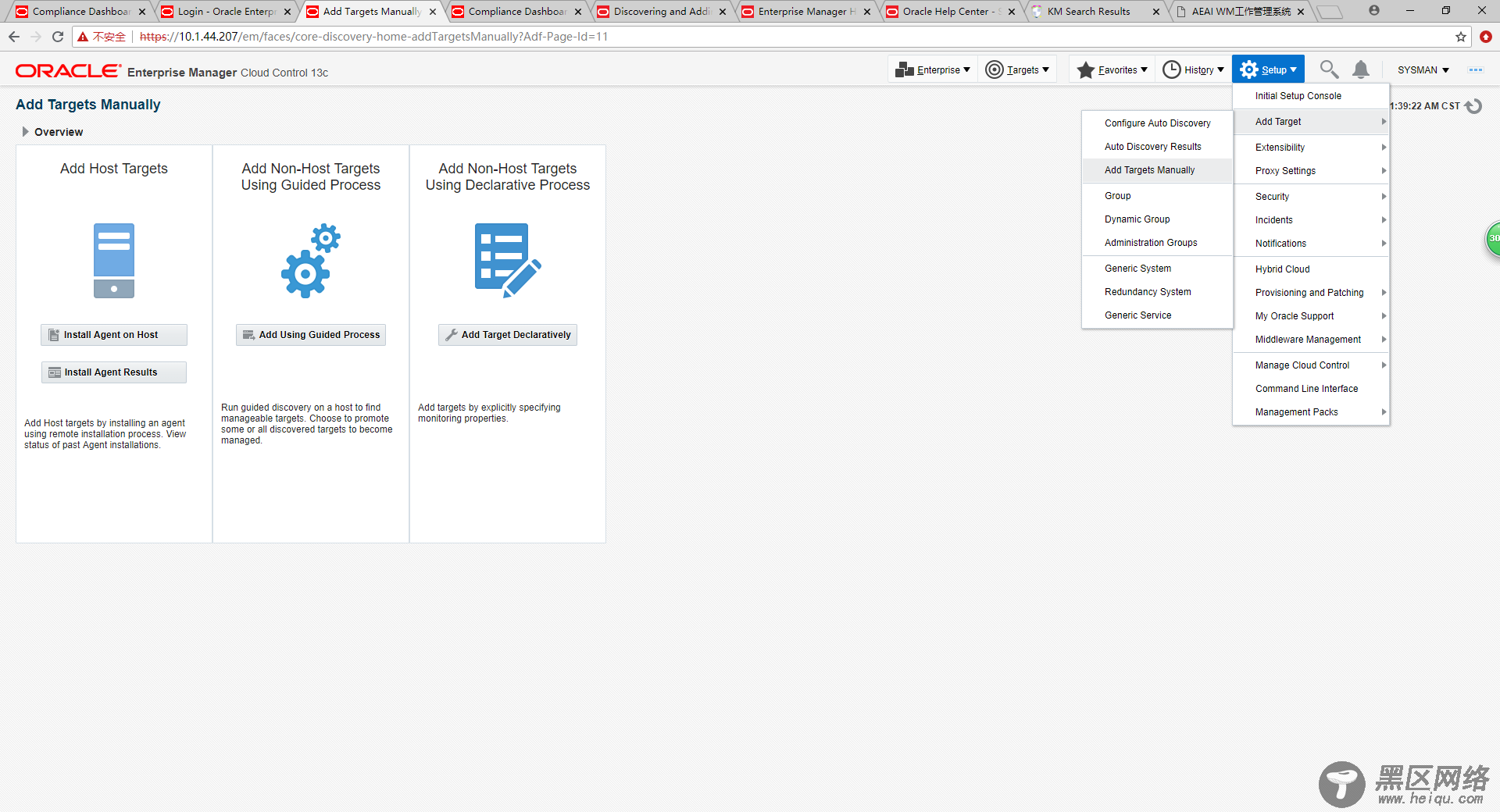
Task: Select Administration Groups menu item
Action: click(x=1157, y=243)
